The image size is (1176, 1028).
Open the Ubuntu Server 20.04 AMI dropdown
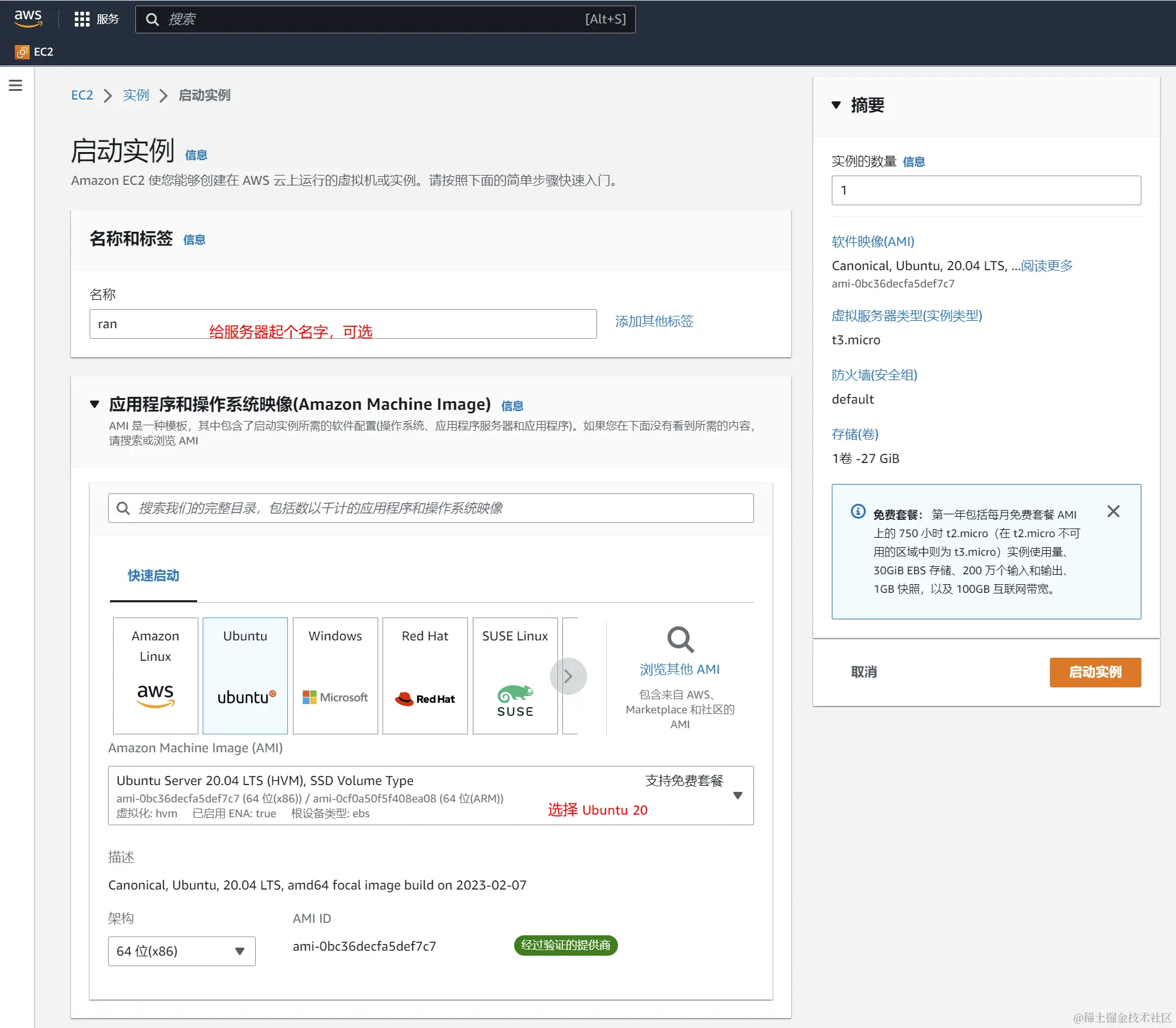(x=431, y=796)
